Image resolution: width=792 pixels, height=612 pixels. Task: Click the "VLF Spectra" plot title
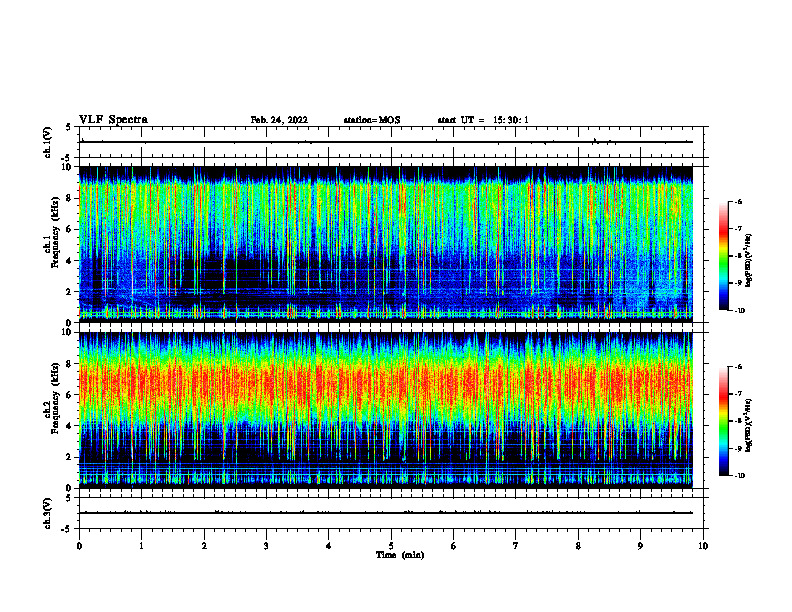(113, 120)
